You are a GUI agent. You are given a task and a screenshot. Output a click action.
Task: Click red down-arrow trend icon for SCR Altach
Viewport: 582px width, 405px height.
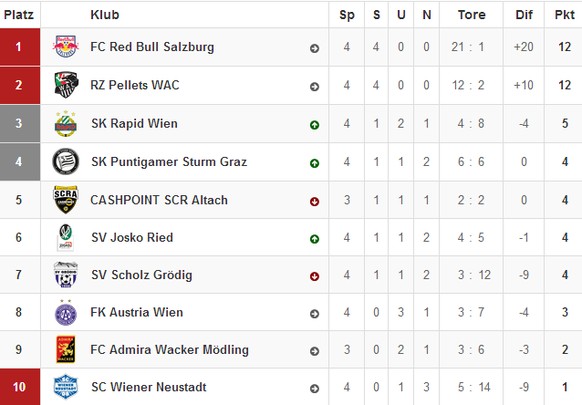pyautogui.click(x=314, y=202)
